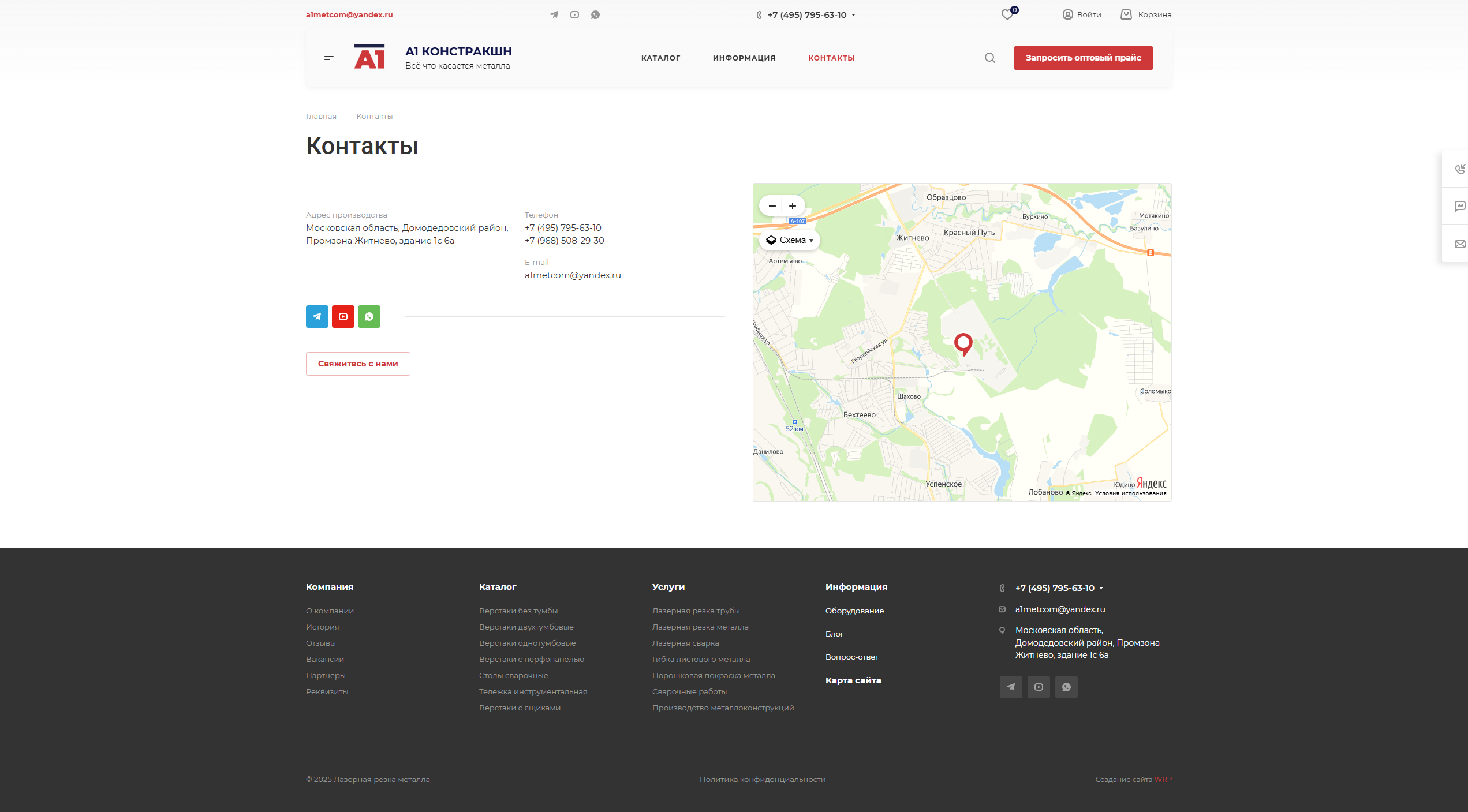
Task: Open the ИНФОРМАЦИЯ menu item
Action: pyautogui.click(x=744, y=58)
